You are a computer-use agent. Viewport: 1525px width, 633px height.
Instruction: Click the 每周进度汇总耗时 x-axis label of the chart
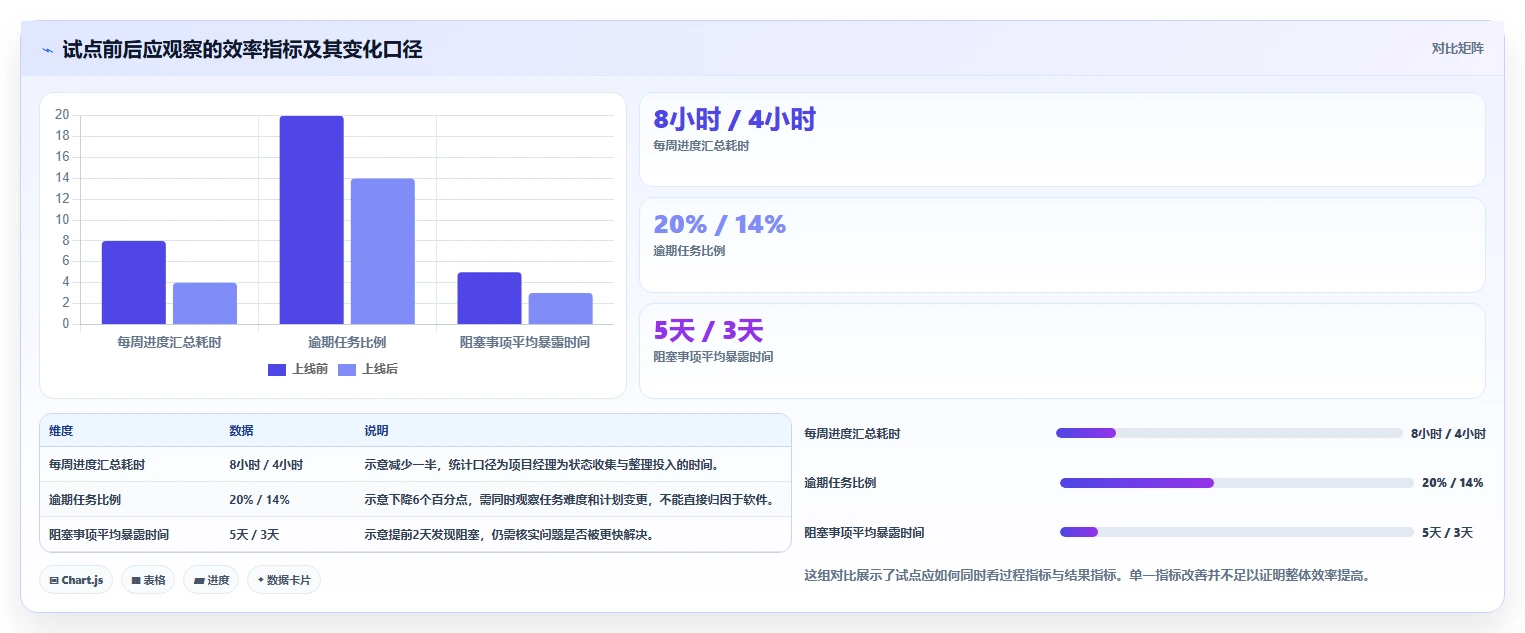pyautogui.click(x=169, y=342)
